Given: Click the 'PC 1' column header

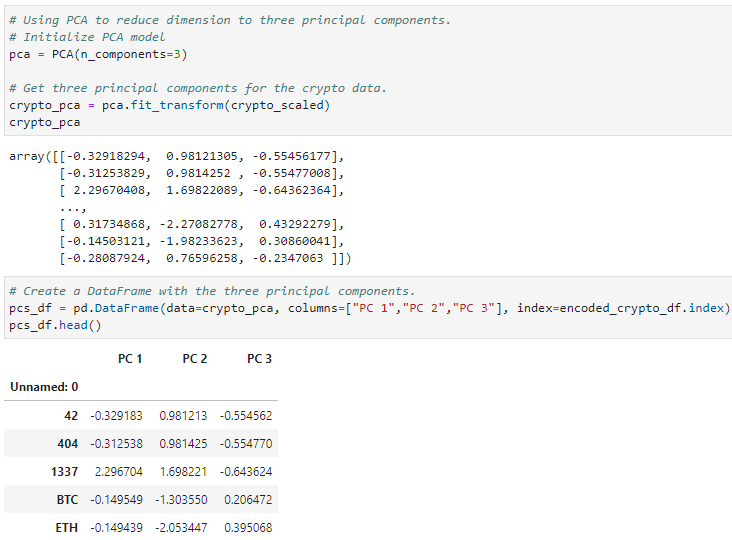Looking at the screenshot, I should click(x=130, y=358).
